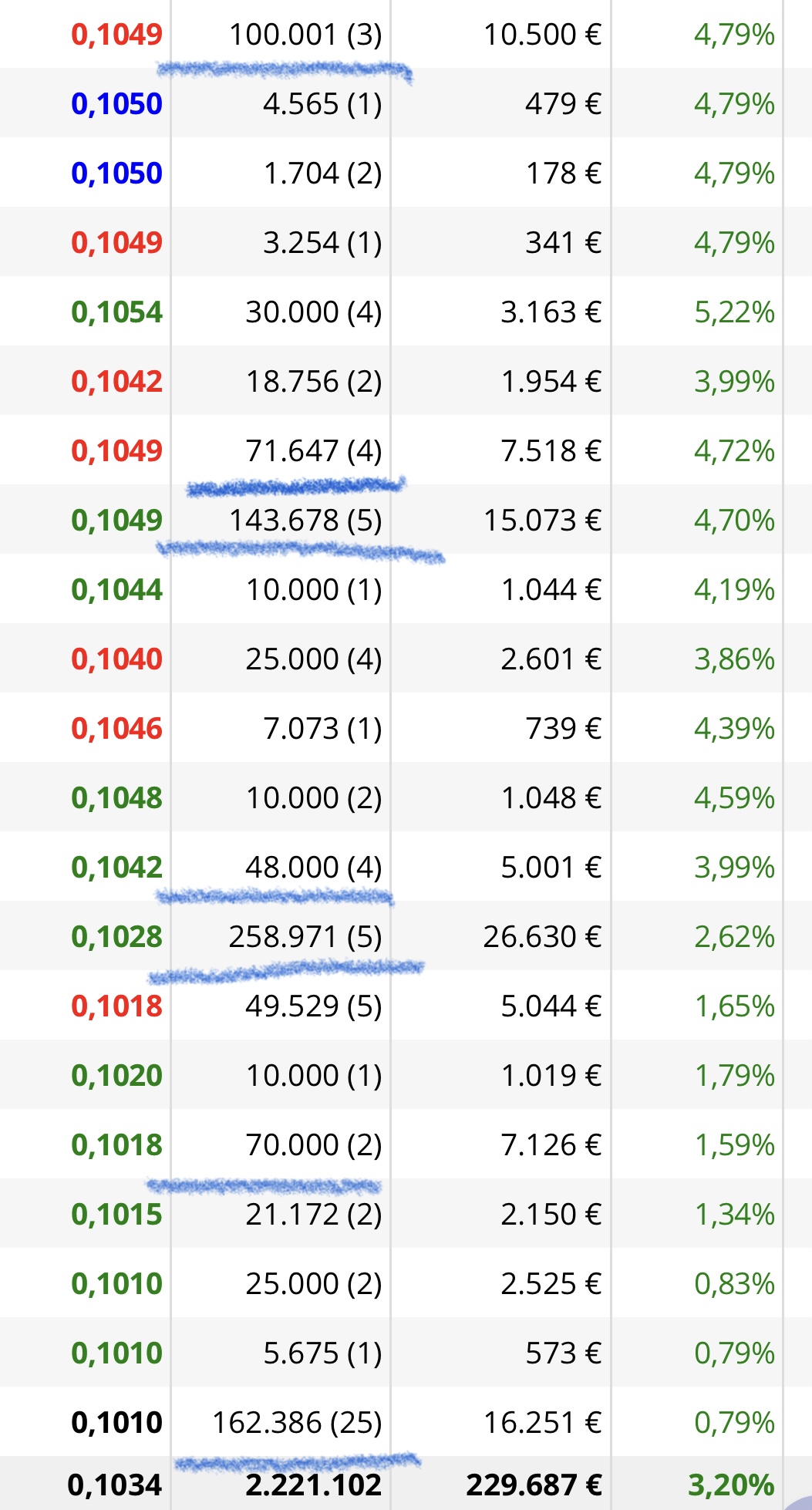Select the total amount 229.687 €

(534, 1485)
